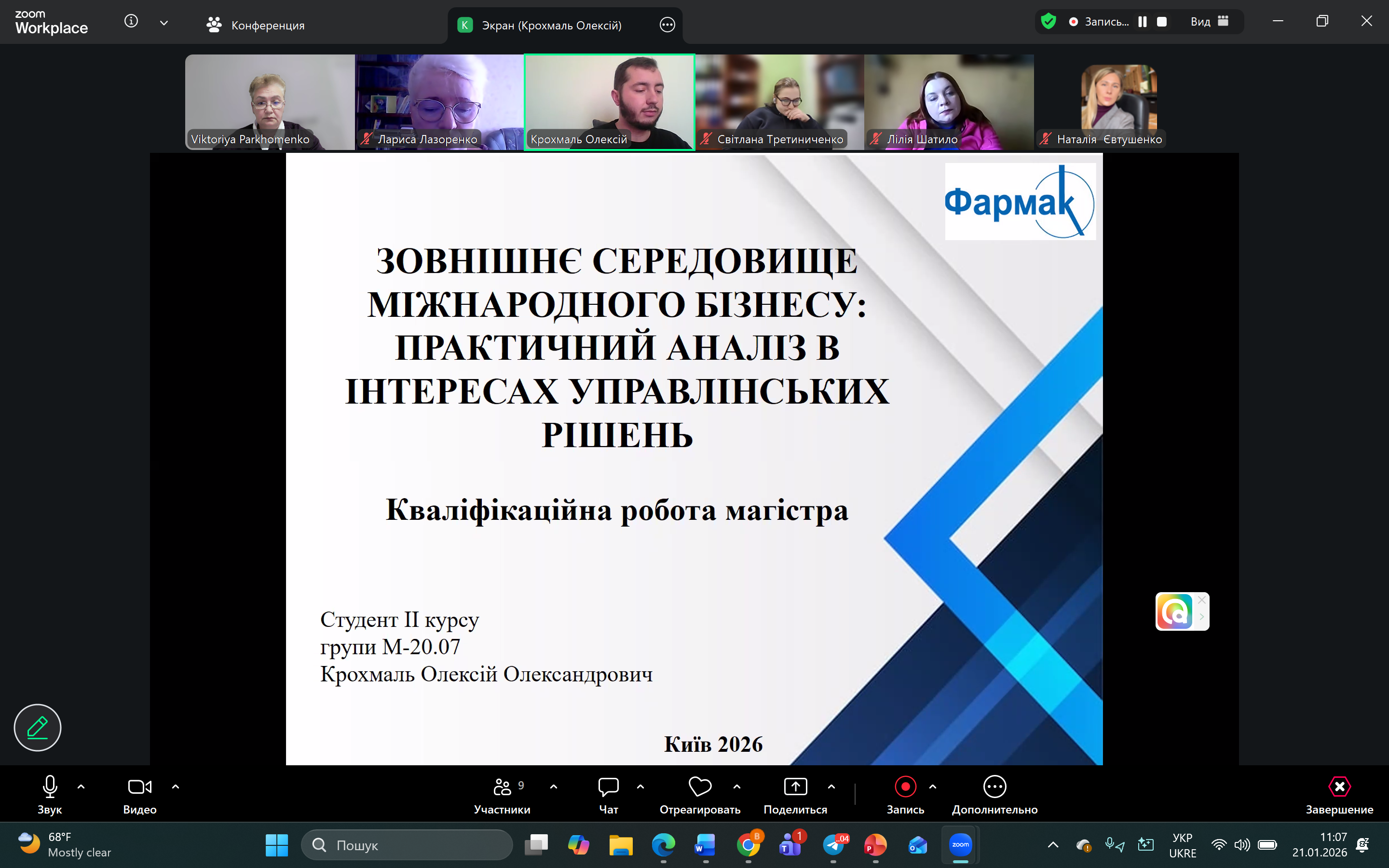Open the dropdown chevron next to the info icon
The width and height of the screenshot is (1389, 868).
pyautogui.click(x=163, y=23)
